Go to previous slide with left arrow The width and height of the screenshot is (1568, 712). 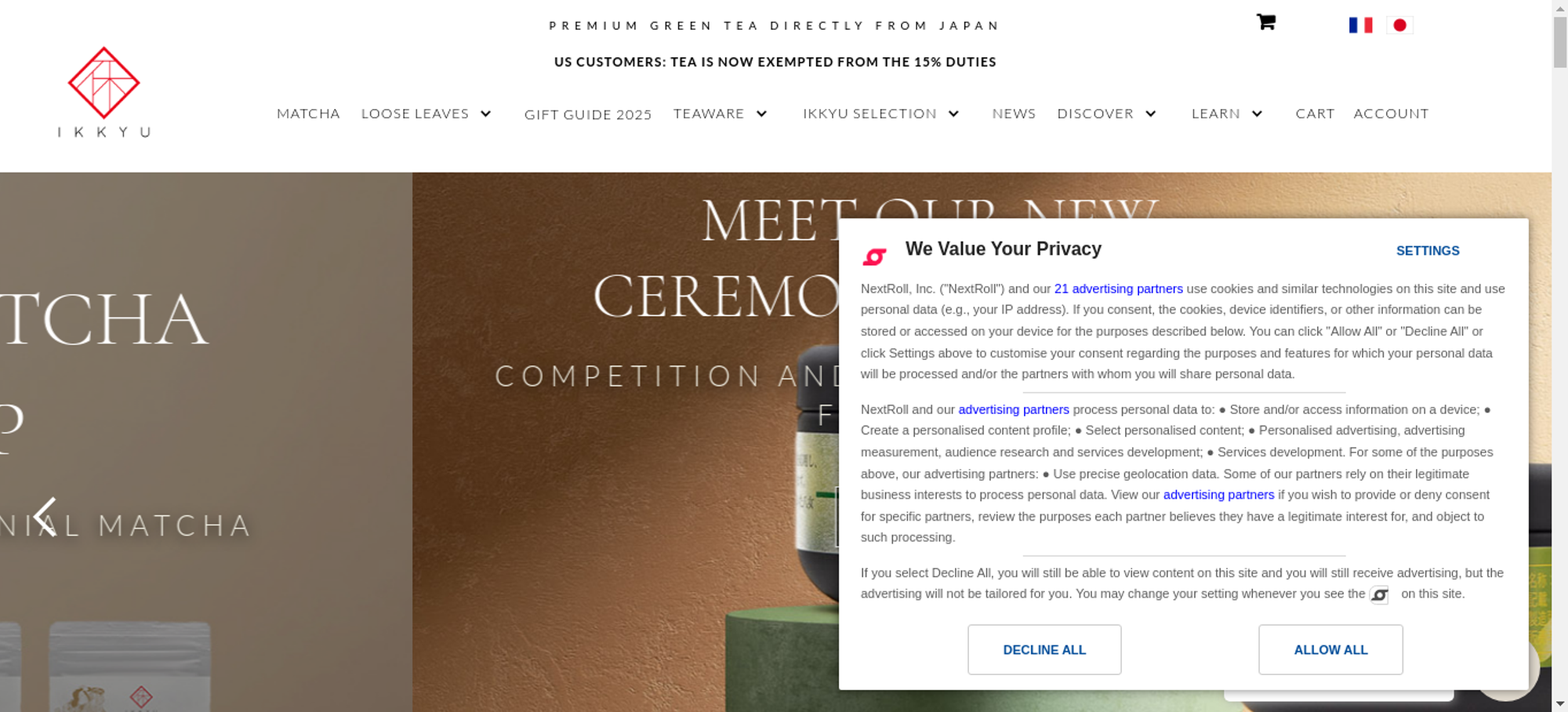[45, 517]
